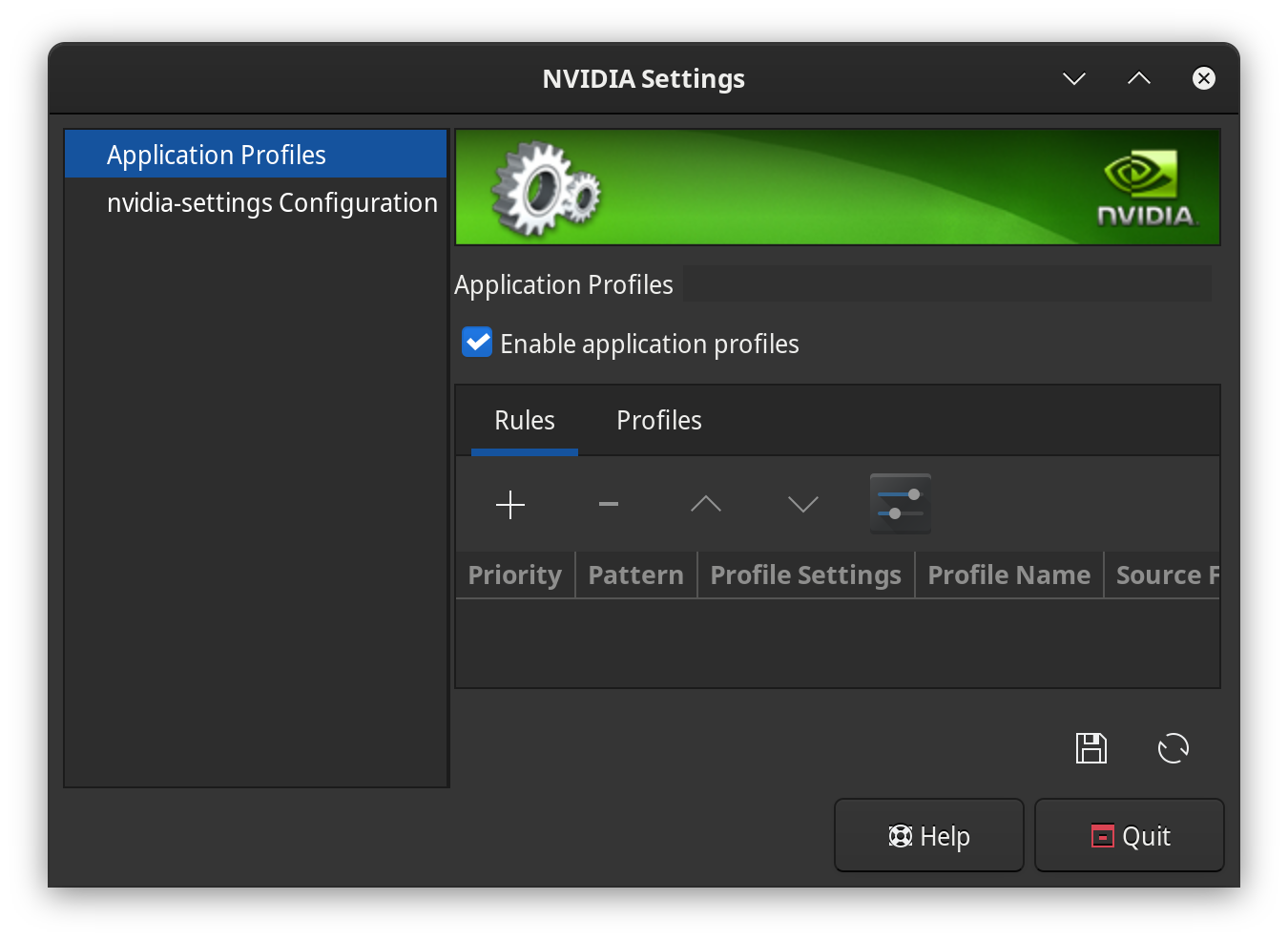The image size is (1288, 941).
Task: Disable the Enable application profiles checkbox
Action: (477, 343)
